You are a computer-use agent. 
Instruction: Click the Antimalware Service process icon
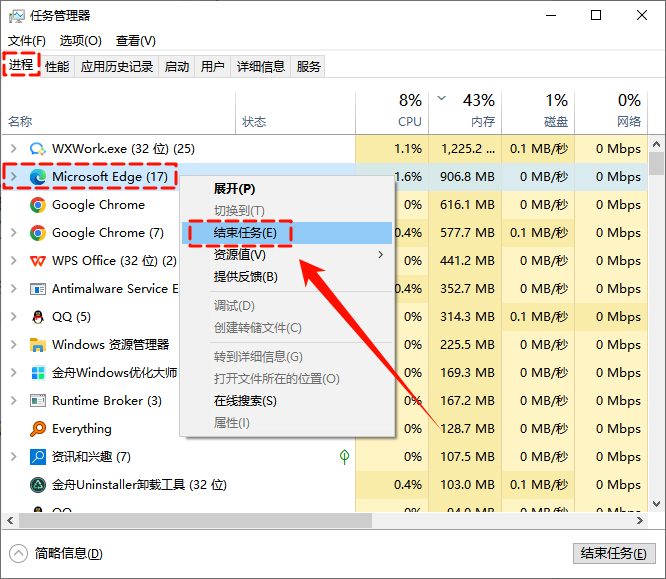(x=38, y=289)
